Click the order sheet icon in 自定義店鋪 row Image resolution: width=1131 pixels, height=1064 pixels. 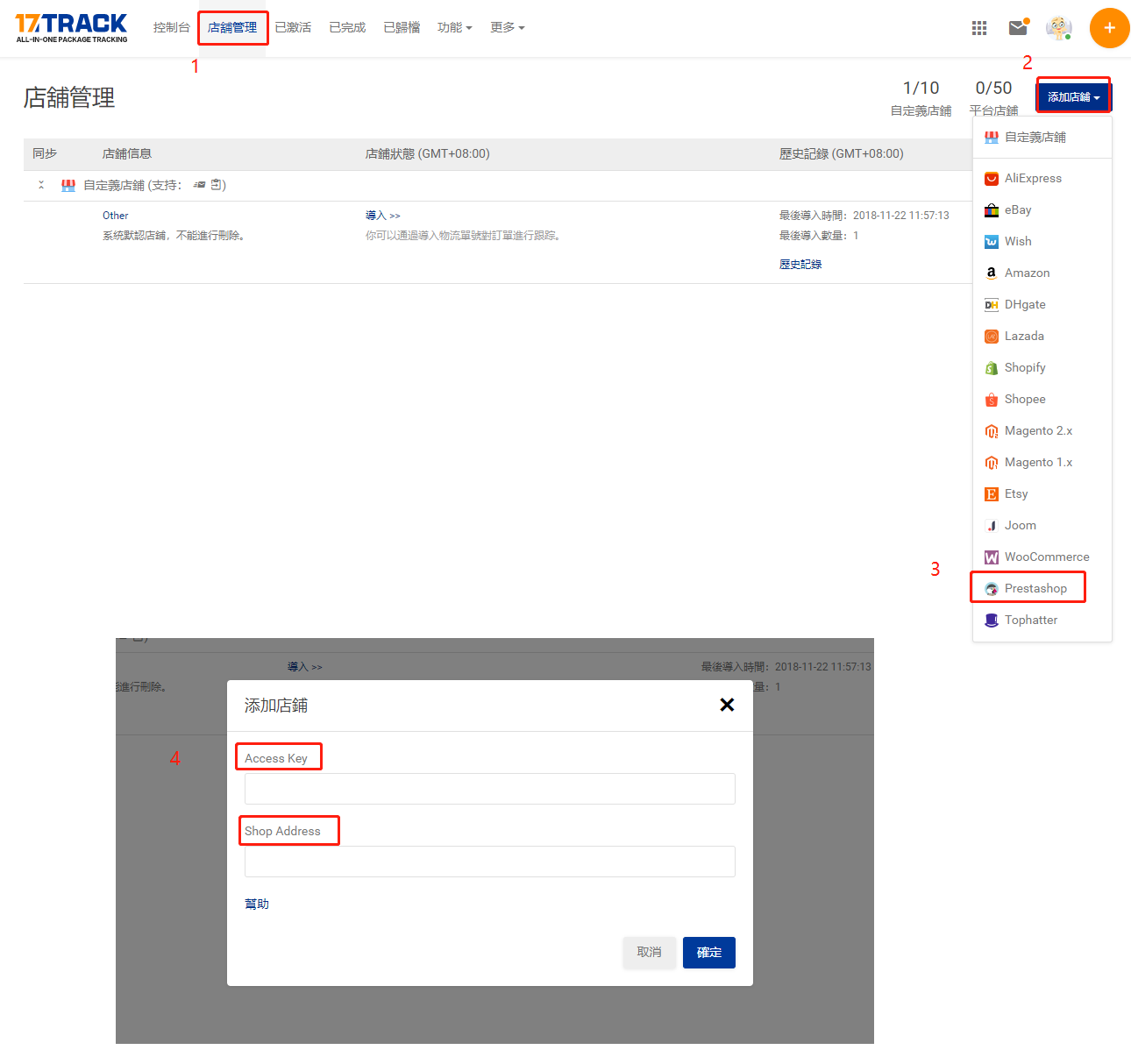216,185
